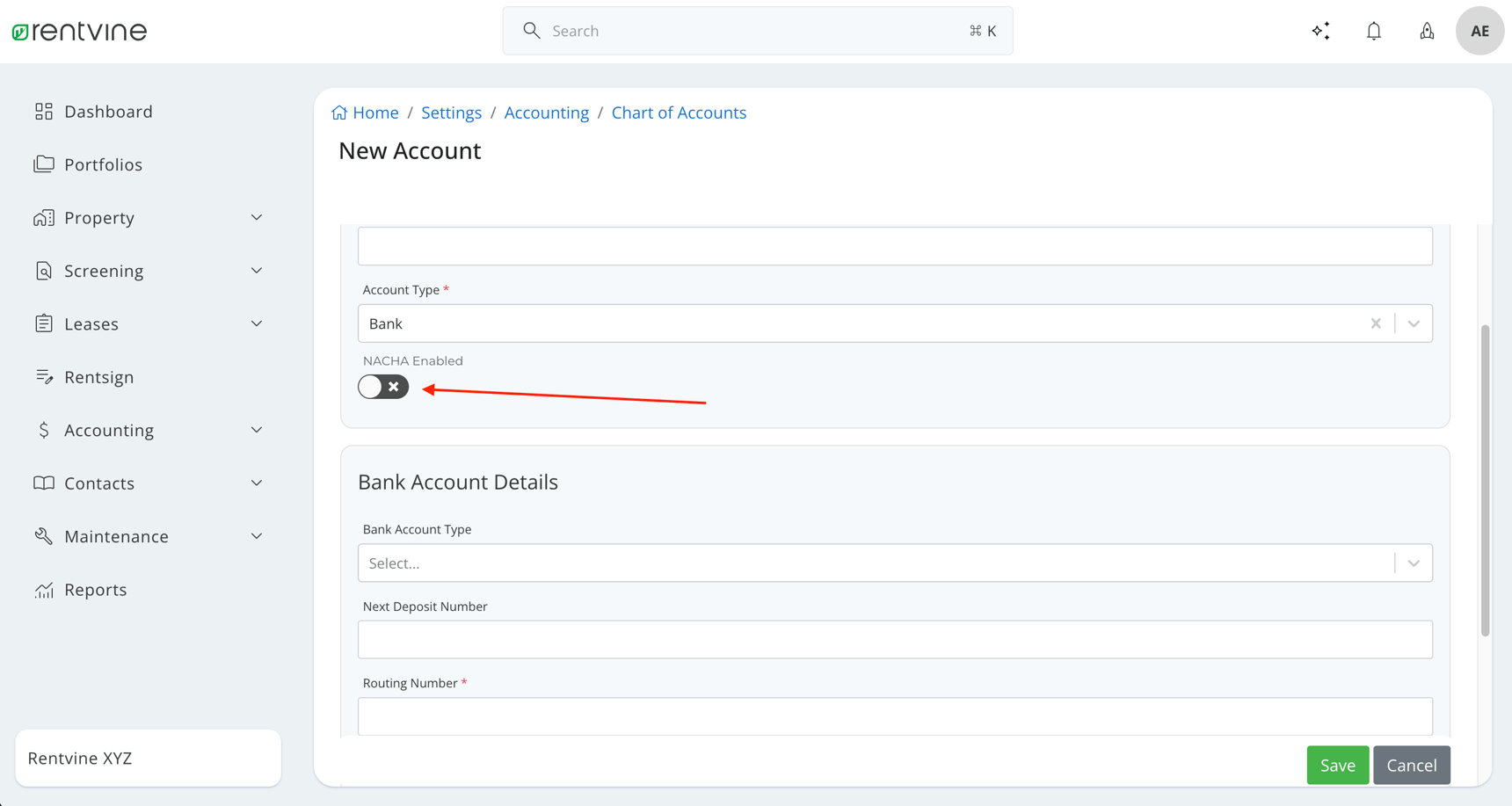This screenshot has width=1512, height=806.
Task: Open the AE profile avatar
Action: [x=1479, y=30]
